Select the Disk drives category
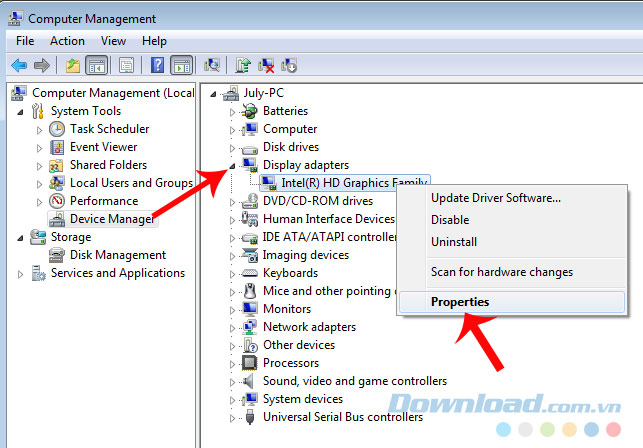 pyautogui.click(x=291, y=147)
